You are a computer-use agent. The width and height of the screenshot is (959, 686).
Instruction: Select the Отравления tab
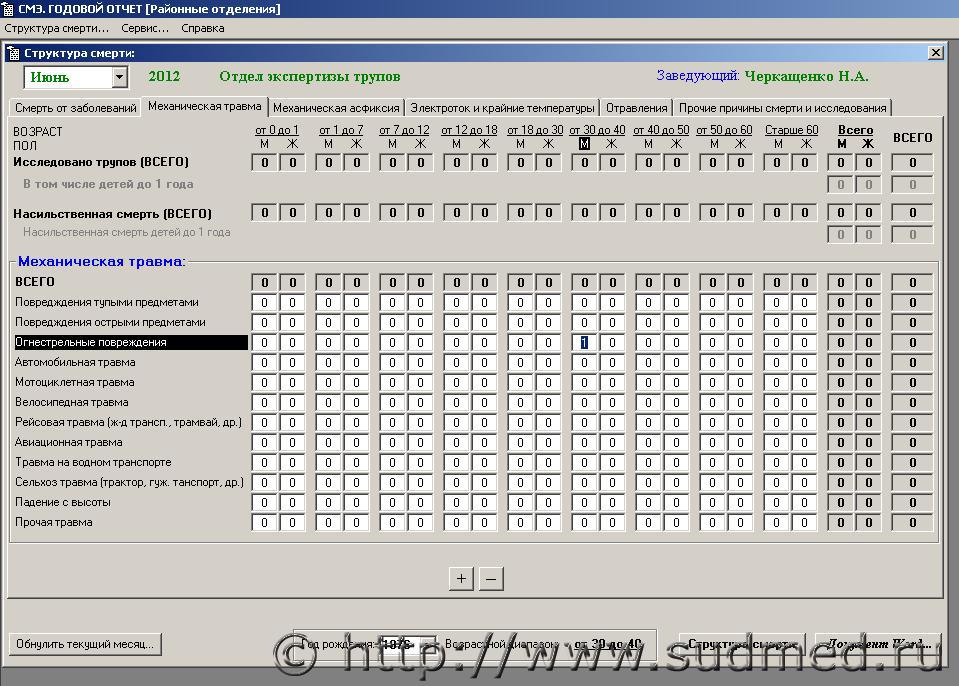[x=636, y=108]
